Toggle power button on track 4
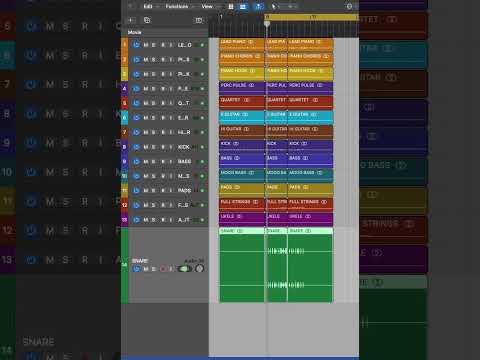This screenshot has height=360, width=480. coord(136,89)
